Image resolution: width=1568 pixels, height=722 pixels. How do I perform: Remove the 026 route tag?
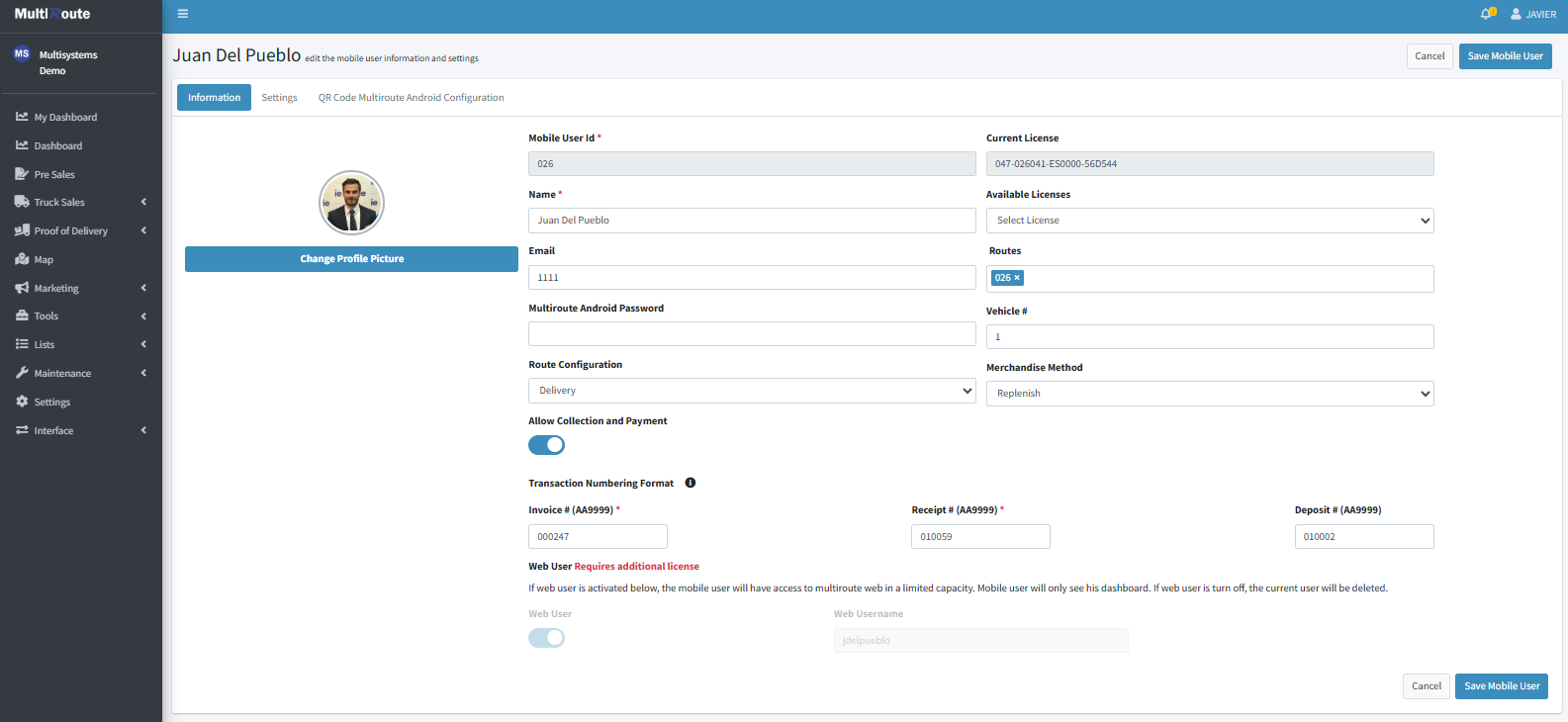1017,278
